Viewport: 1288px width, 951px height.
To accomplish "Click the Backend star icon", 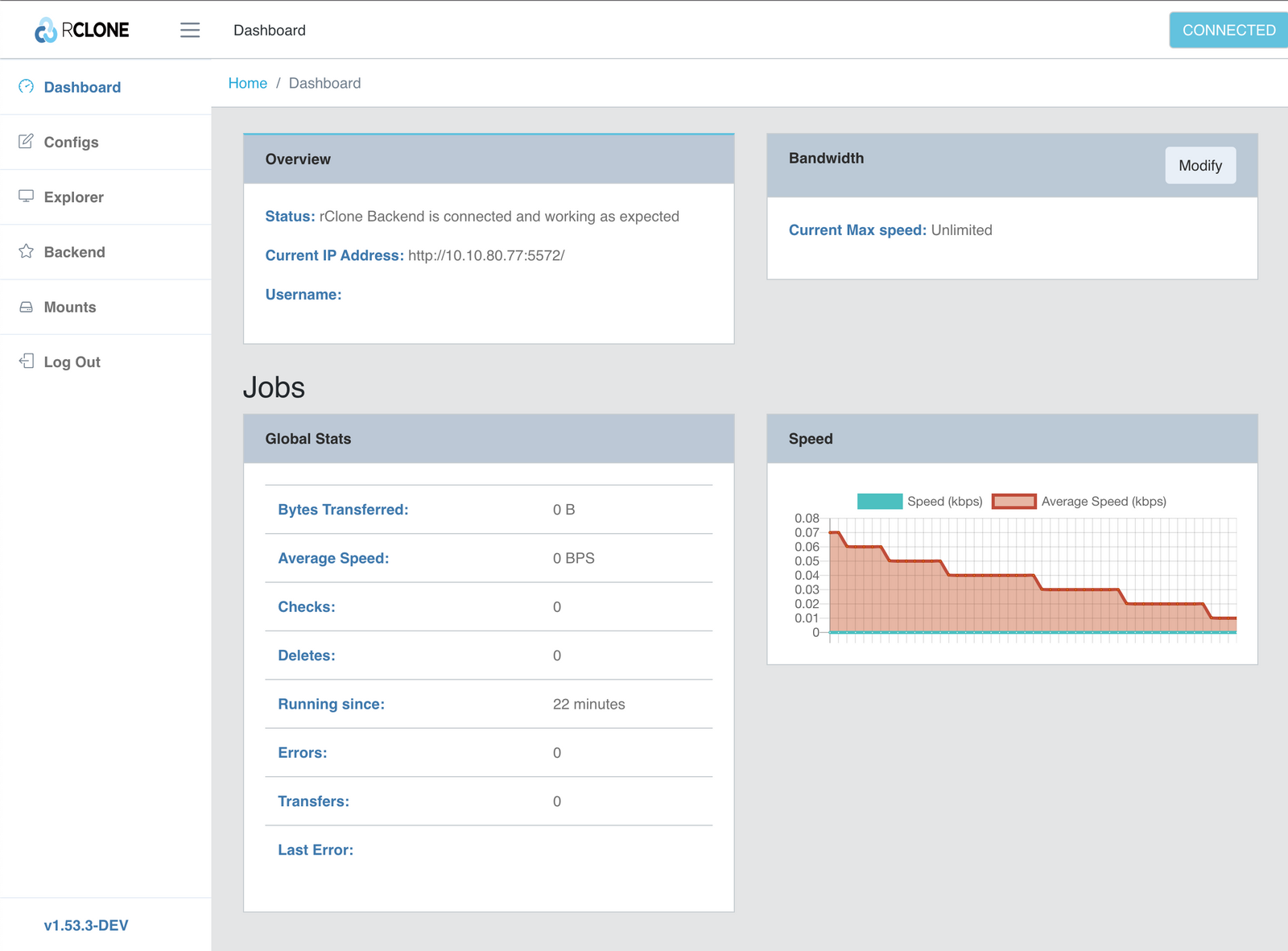I will pyautogui.click(x=27, y=251).
